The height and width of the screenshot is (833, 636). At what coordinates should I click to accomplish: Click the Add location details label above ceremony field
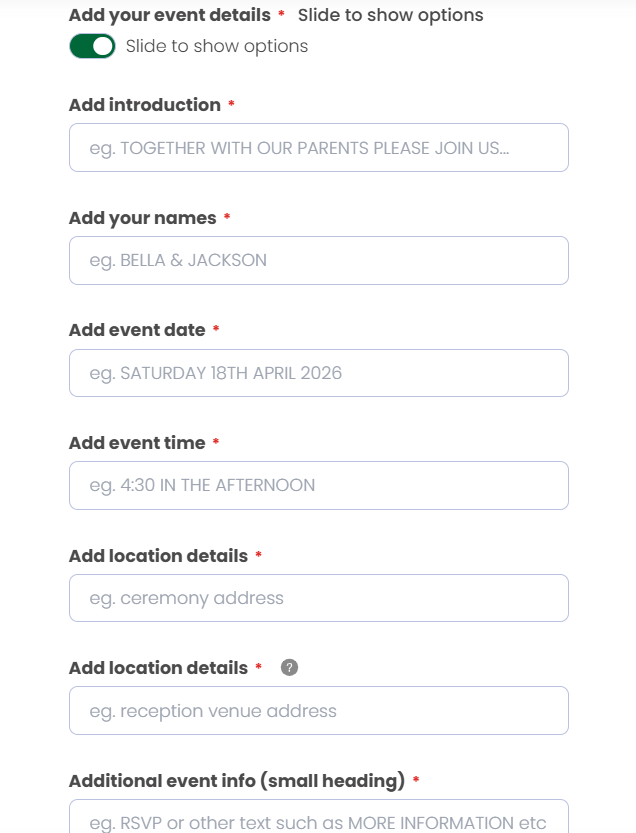pyautogui.click(x=158, y=555)
